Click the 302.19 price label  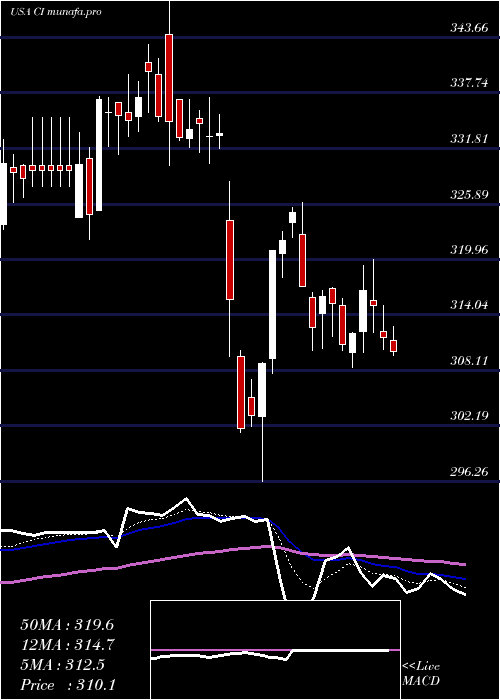468,416
